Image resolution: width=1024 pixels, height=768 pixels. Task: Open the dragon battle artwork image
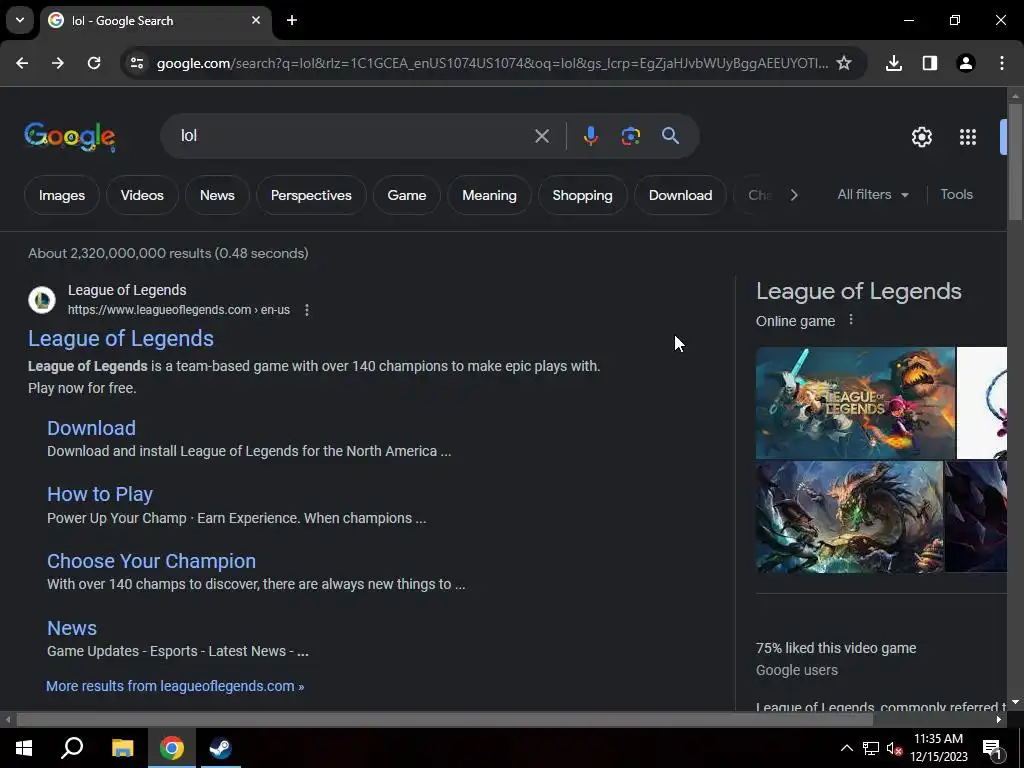pos(850,517)
